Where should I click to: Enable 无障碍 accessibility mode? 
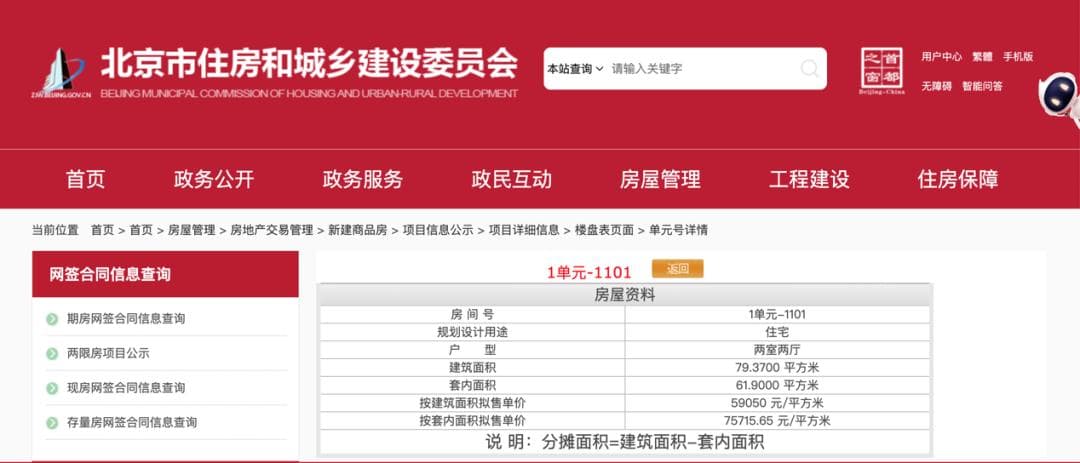pos(936,86)
